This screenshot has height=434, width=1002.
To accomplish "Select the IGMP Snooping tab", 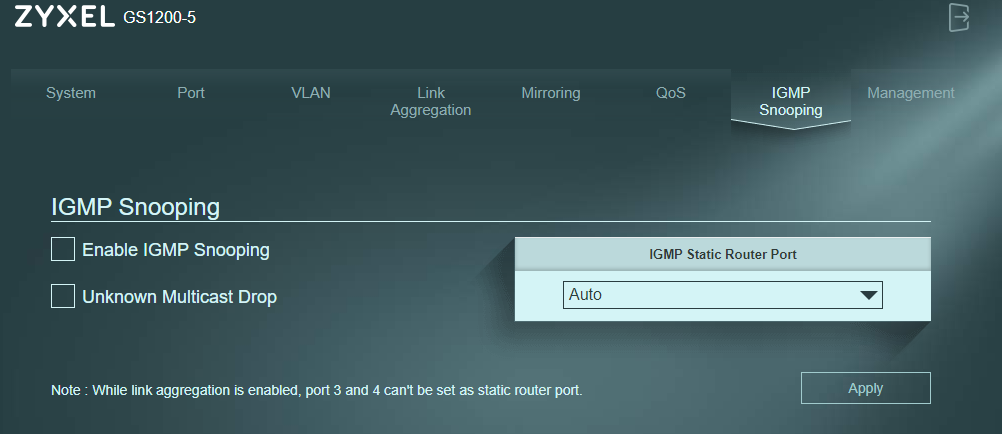I will [x=790, y=102].
